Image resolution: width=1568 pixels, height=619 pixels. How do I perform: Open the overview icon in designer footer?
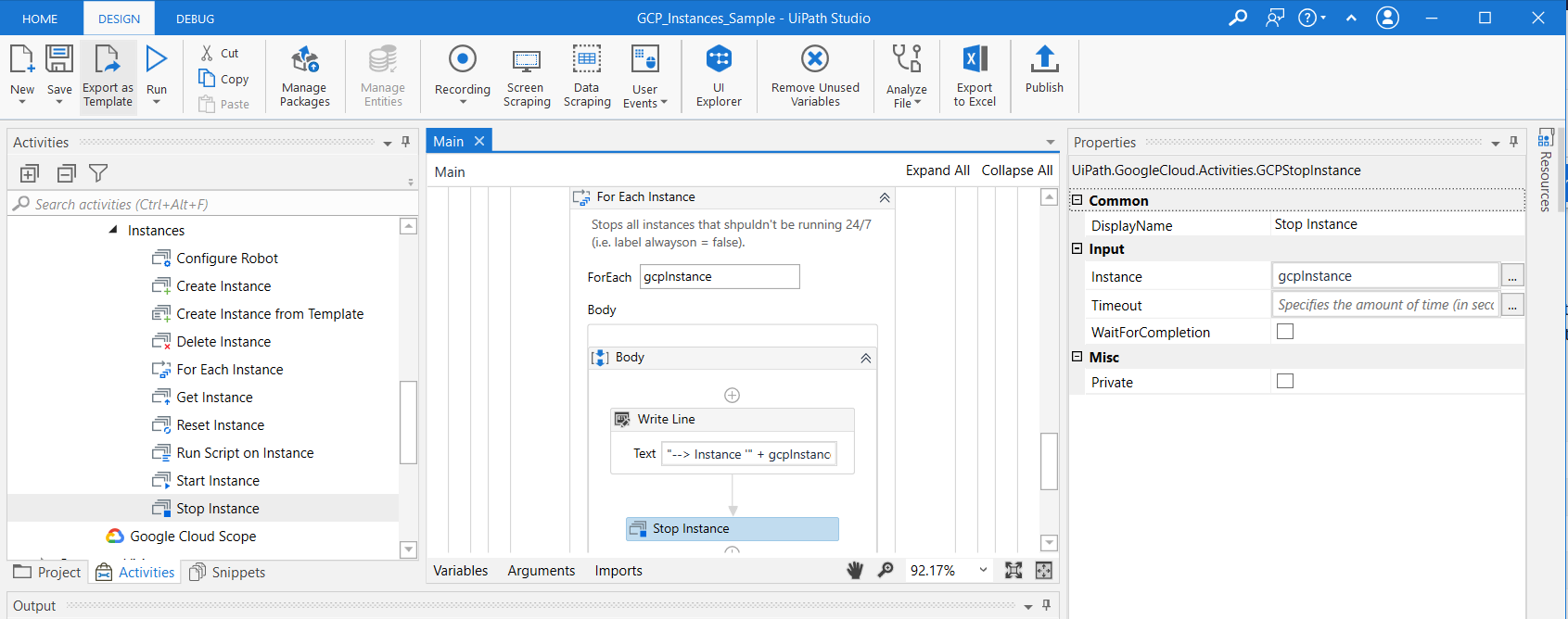(1044, 570)
